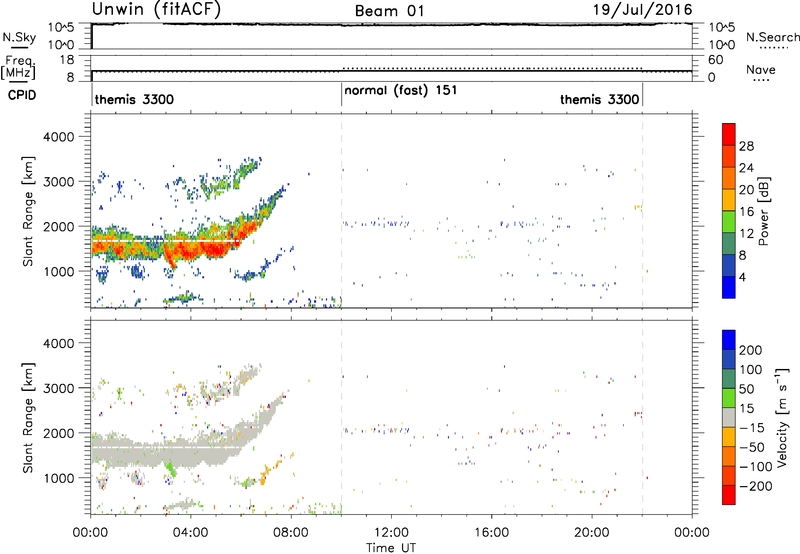800x554 pixels.
Task: Click the gray segment of Velocity colorbar
Action: coord(729,417)
